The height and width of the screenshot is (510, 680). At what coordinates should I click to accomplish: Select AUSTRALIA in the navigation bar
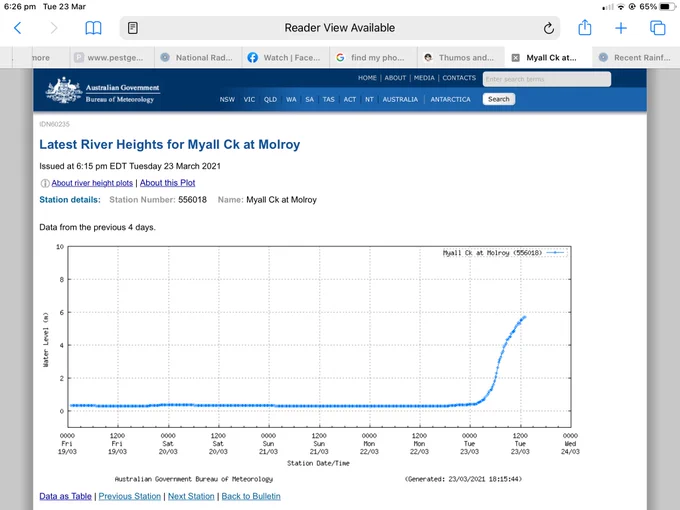coord(400,99)
